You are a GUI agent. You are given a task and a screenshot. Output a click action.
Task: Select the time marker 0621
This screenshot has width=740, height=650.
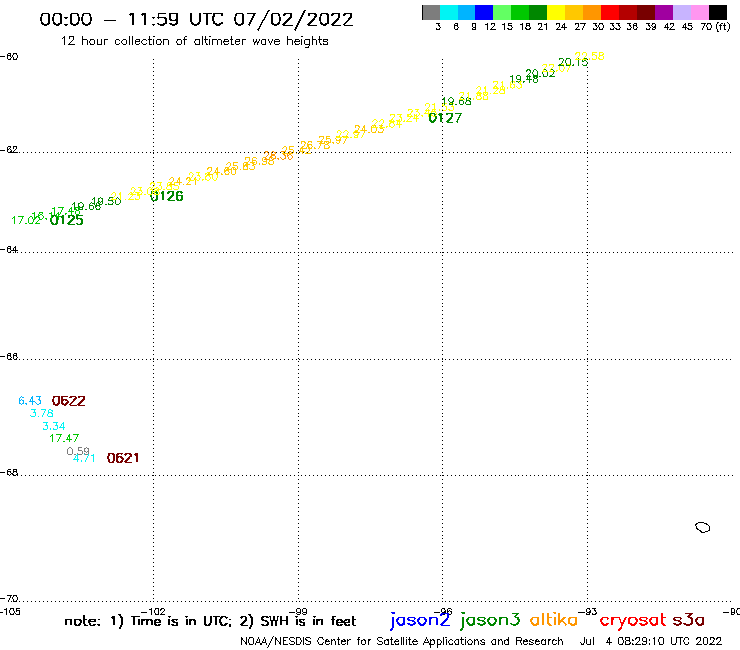123,458
